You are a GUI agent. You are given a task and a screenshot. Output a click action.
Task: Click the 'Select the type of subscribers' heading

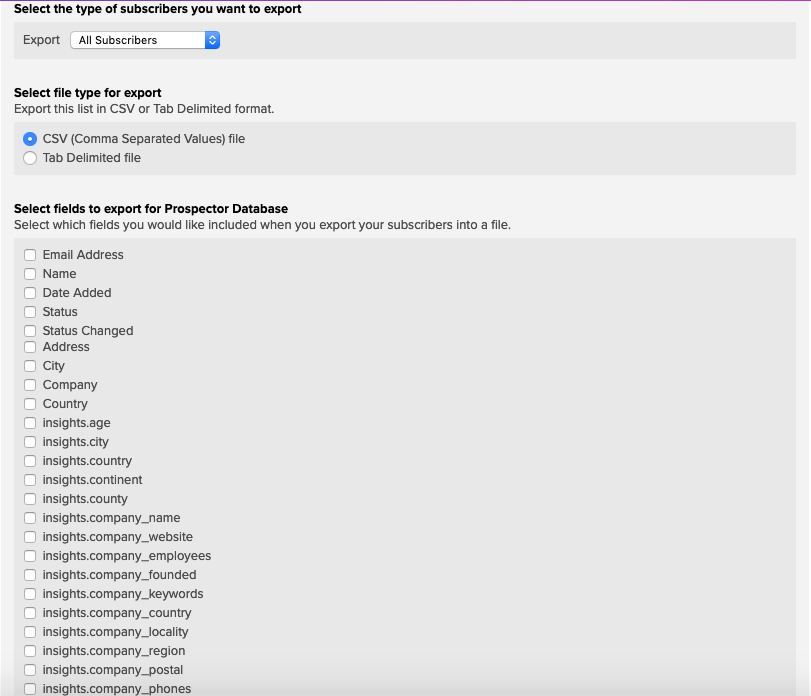158,9
